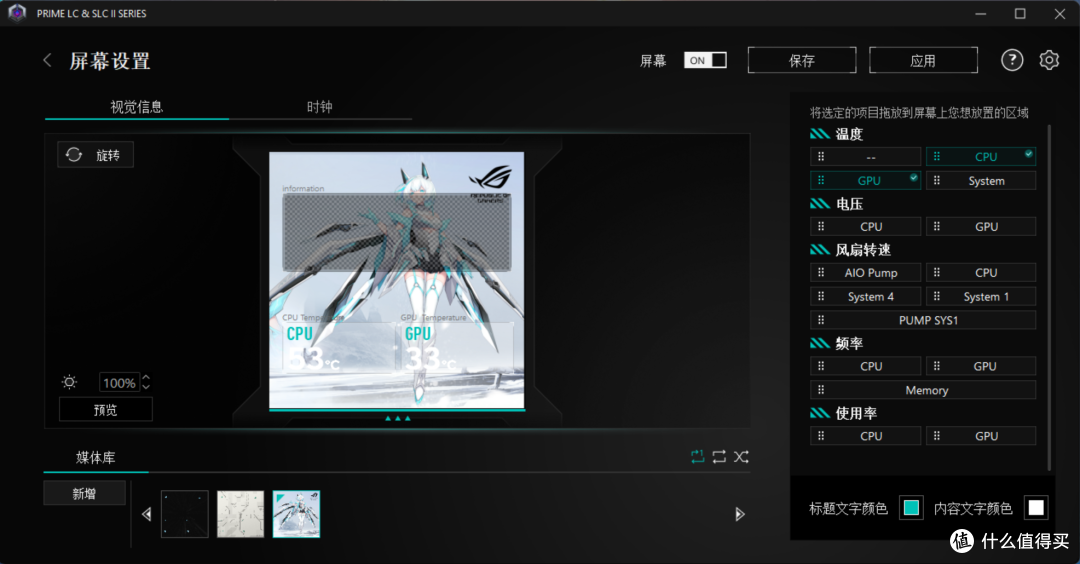Select AIO Pump fan speed item
This screenshot has width=1080, height=564.
[x=865, y=273]
